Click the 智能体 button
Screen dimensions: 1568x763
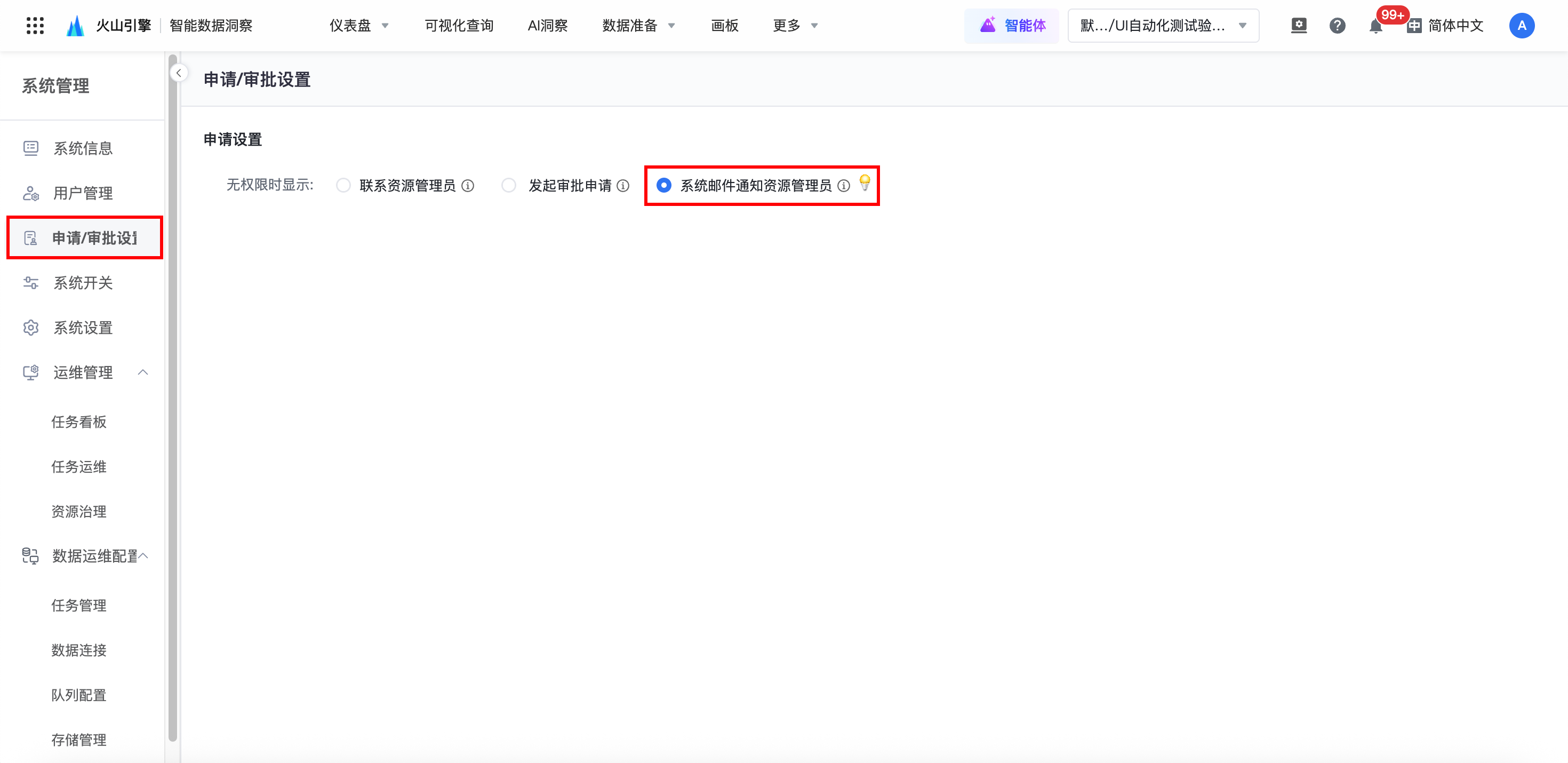(x=1012, y=26)
